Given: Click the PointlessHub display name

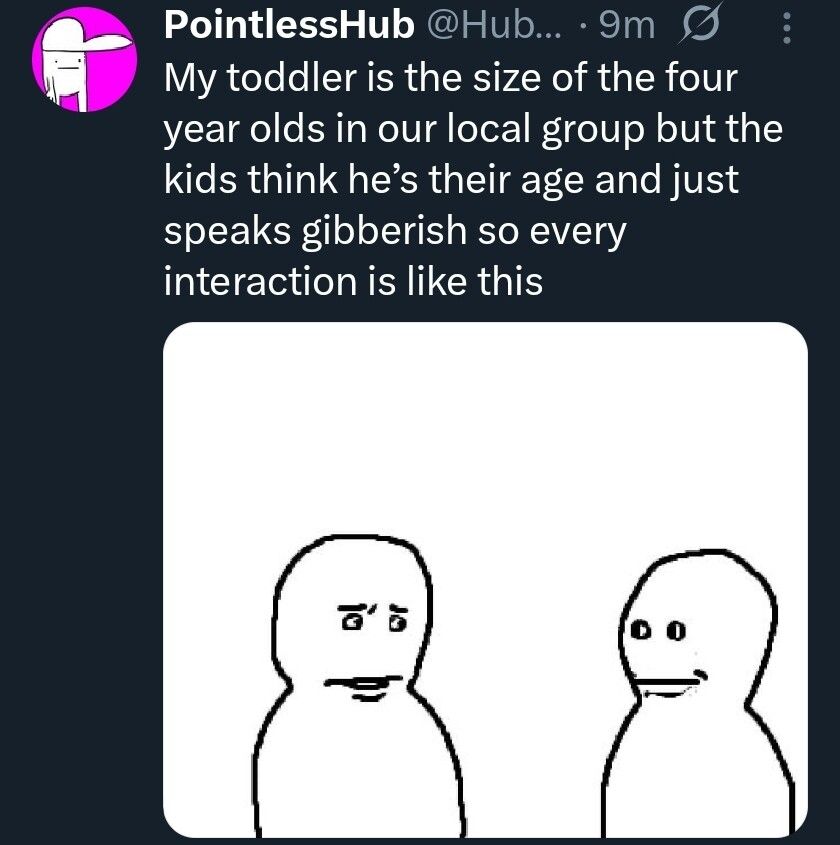Looking at the screenshot, I should pos(288,29).
